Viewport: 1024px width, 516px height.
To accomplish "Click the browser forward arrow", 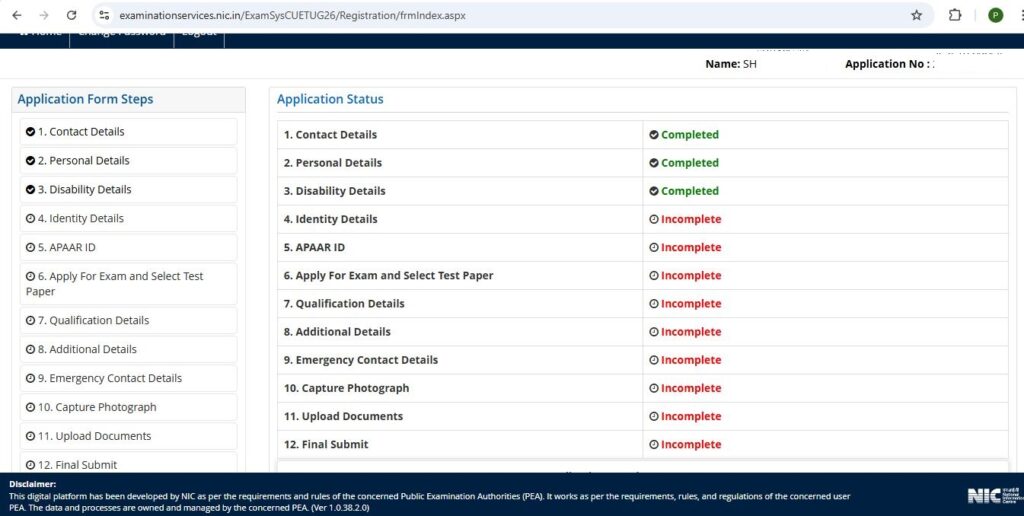I will (43, 15).
